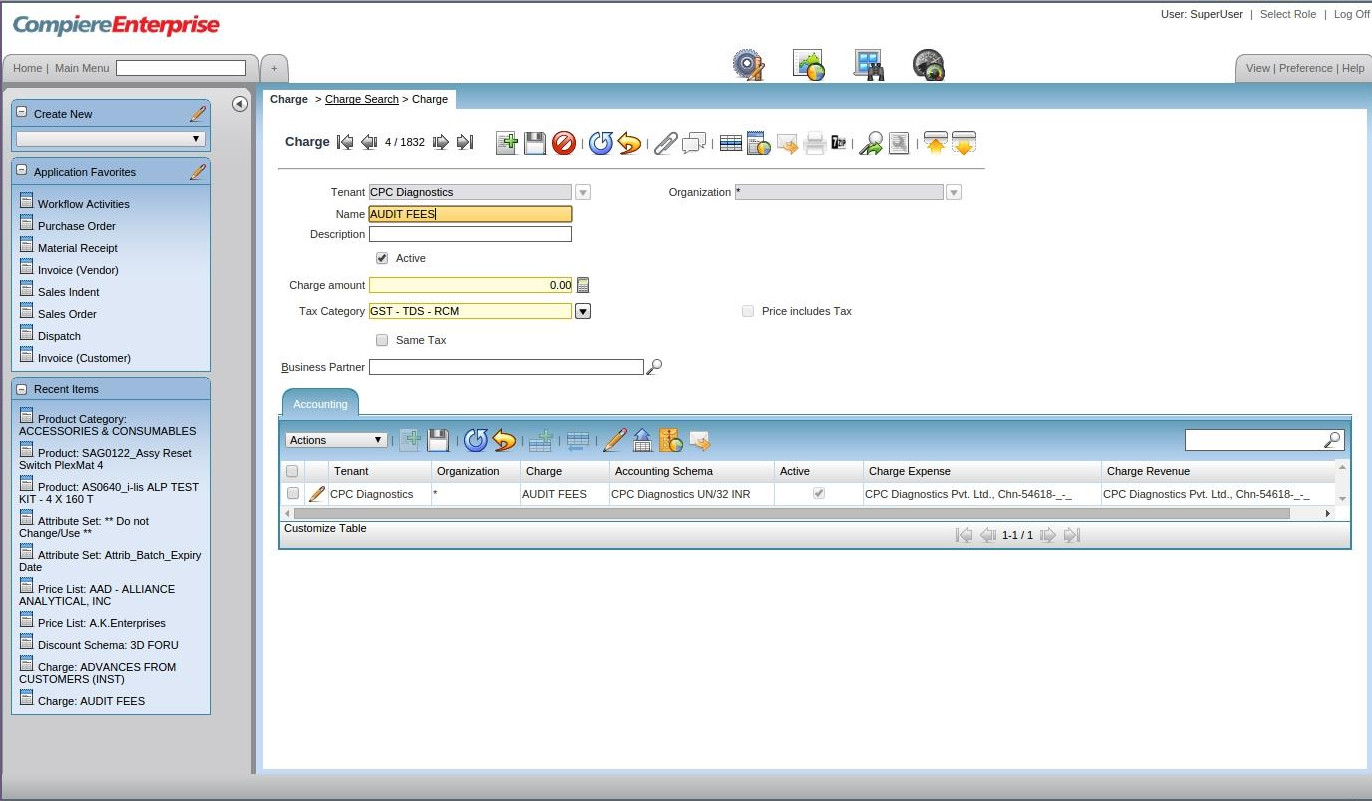The image size is (1372, 801).
Task: Open the binoculars monitor icon in header
Action: pos(868,65)
